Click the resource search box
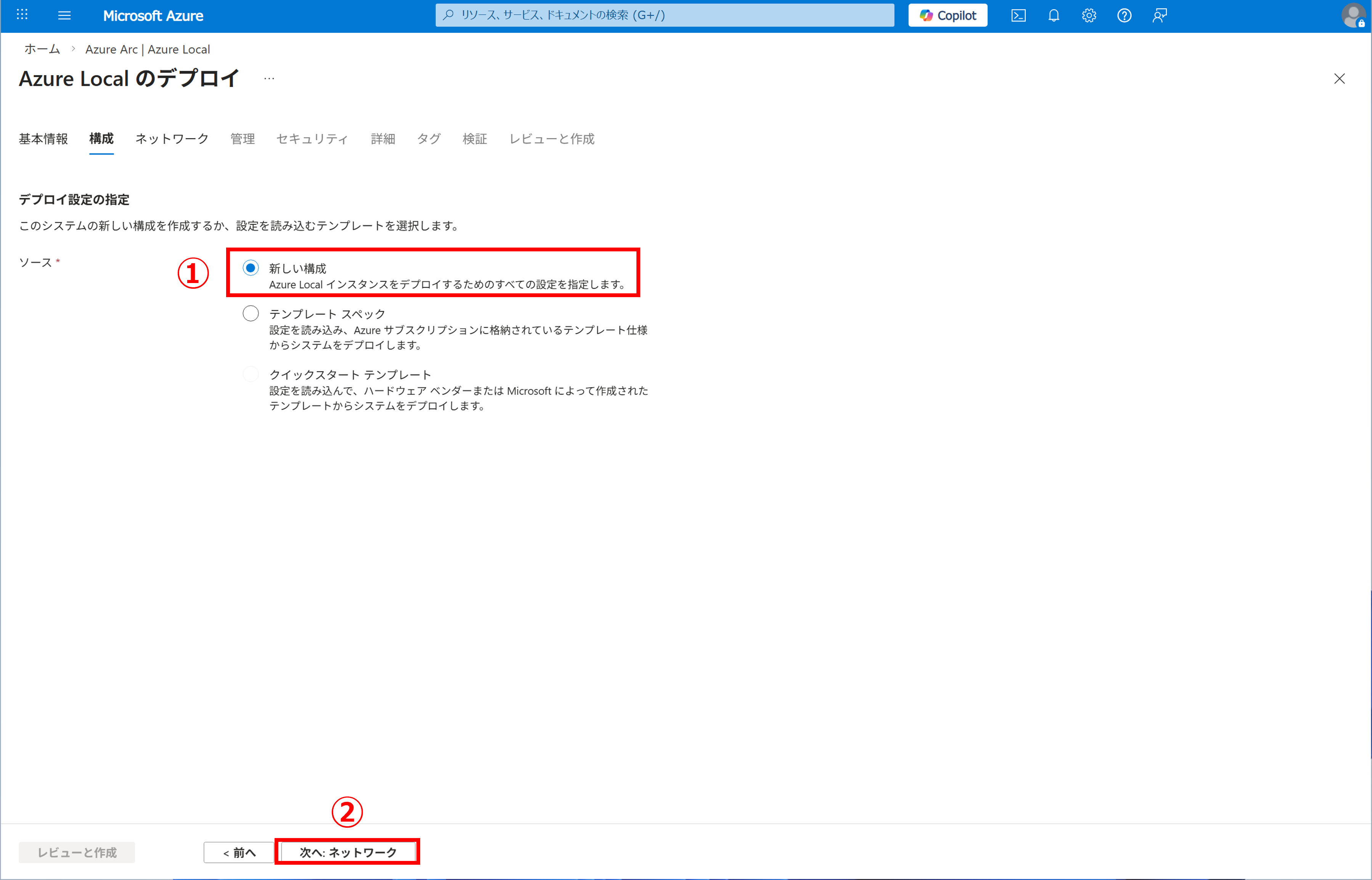 tap(664, 15)
